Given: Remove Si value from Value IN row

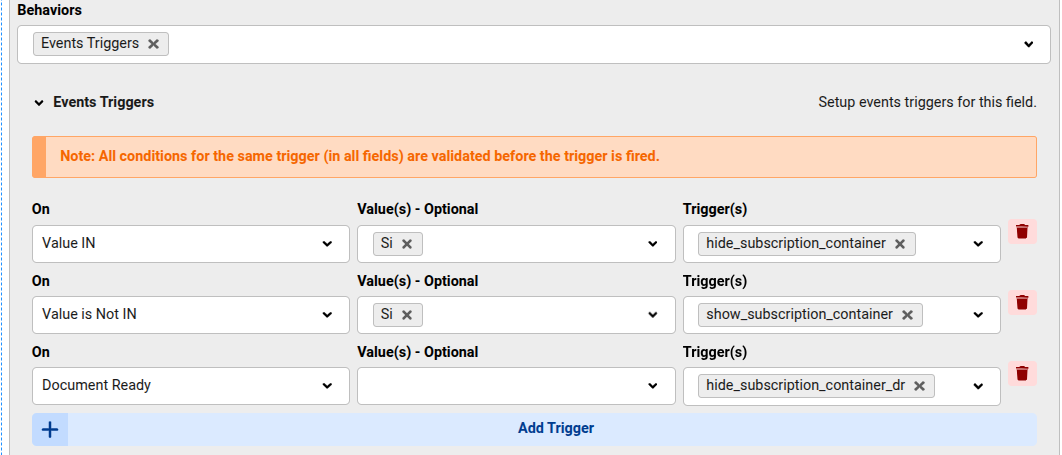Looking at the screenshot, I should [x=407, y=243].
